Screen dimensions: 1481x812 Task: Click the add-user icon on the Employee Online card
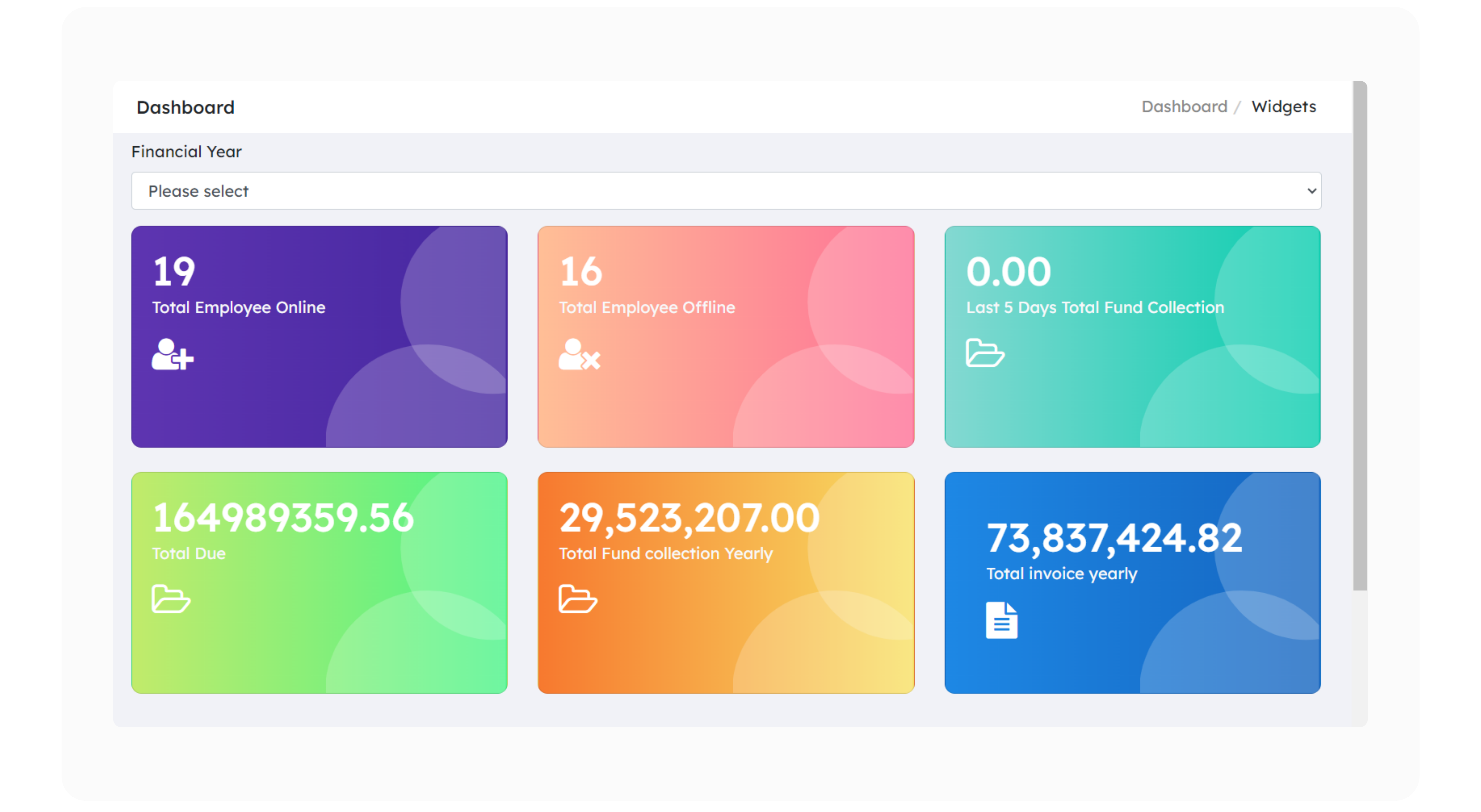point(173,355)
